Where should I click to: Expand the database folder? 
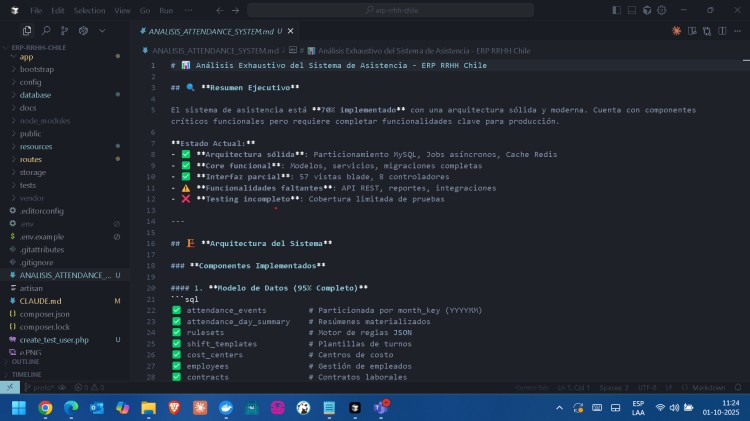point(35,95)
